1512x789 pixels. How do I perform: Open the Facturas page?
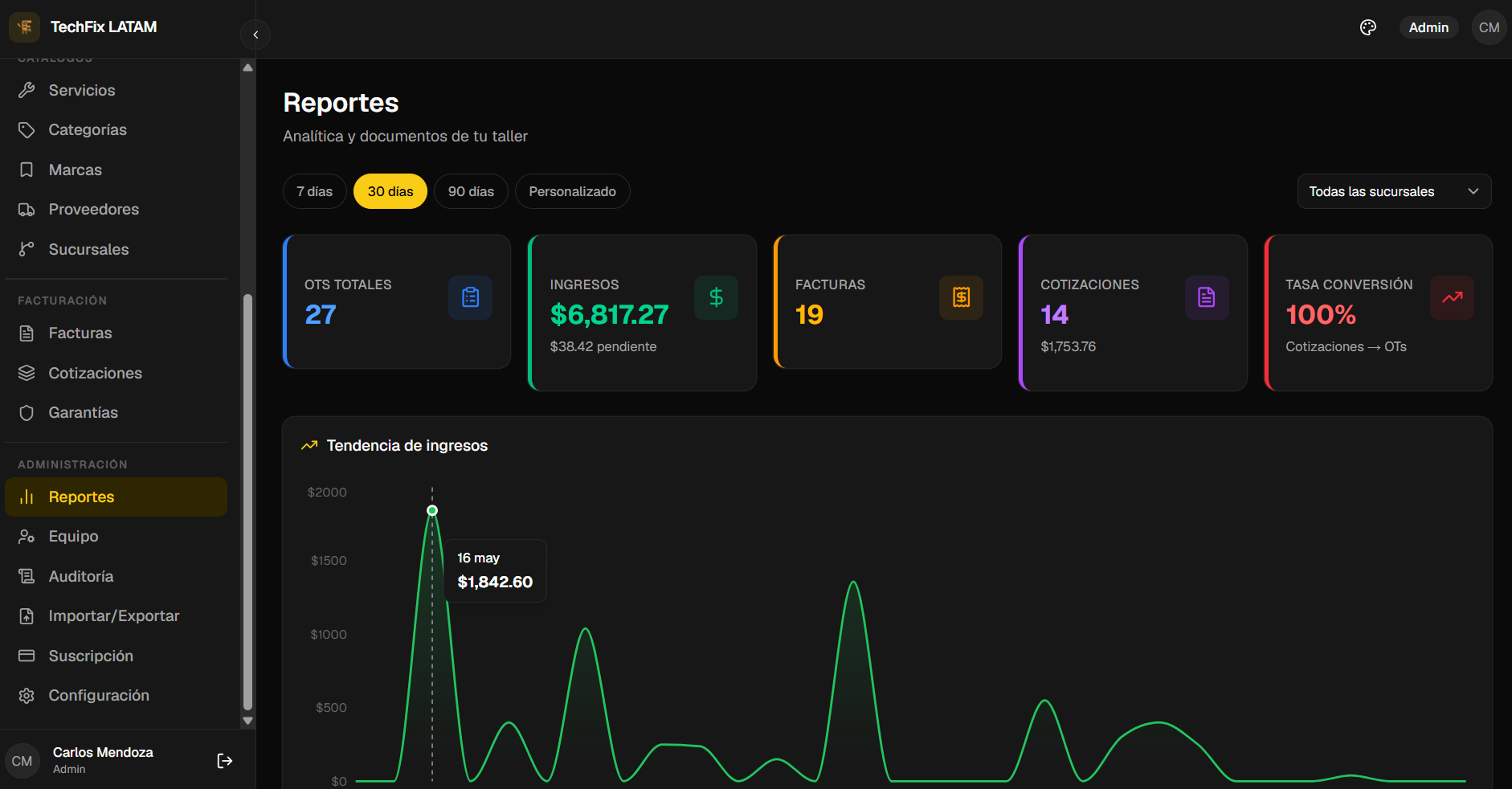(116, 333)
